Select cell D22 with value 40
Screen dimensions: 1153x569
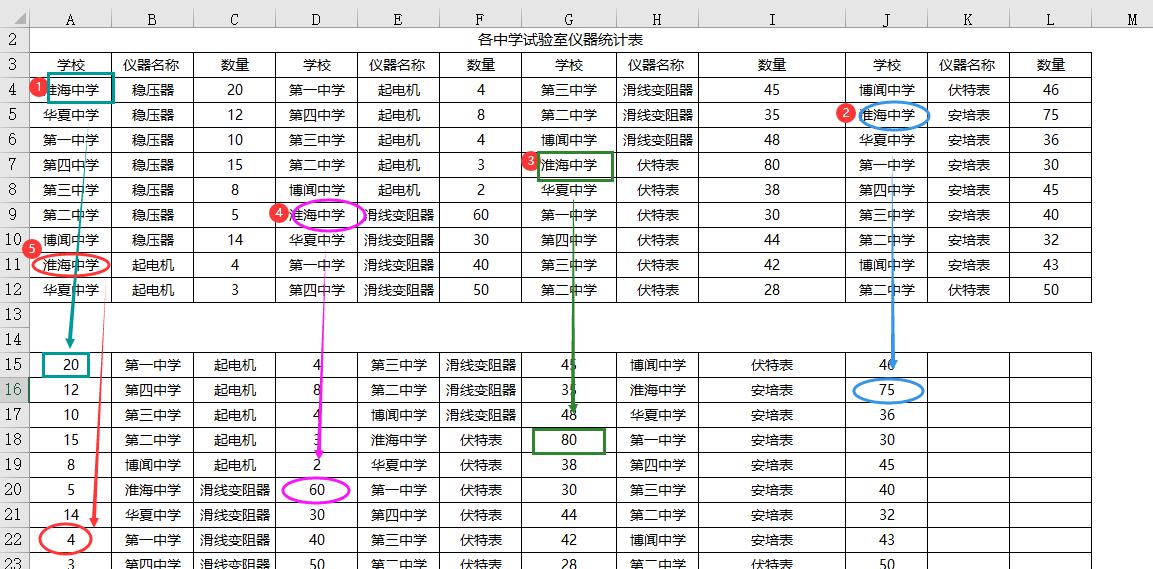(x=316, y=540)
